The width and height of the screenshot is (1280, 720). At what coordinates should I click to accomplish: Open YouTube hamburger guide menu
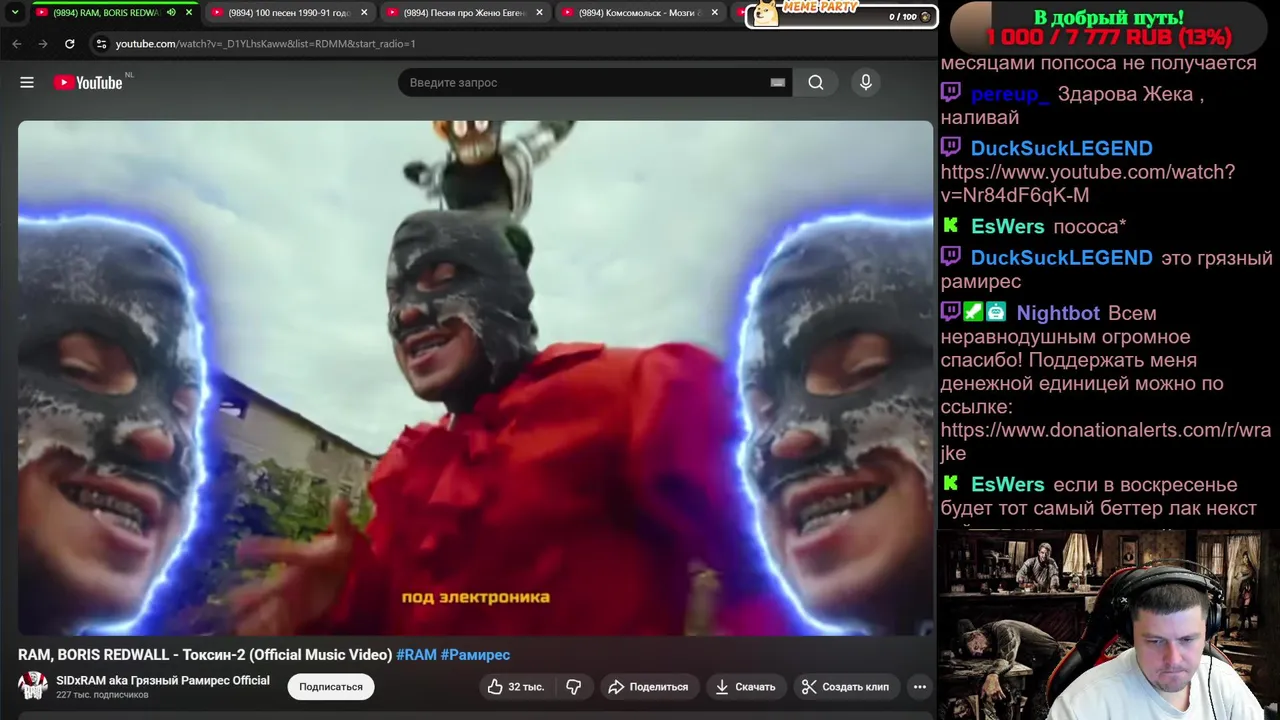[27, 82]
